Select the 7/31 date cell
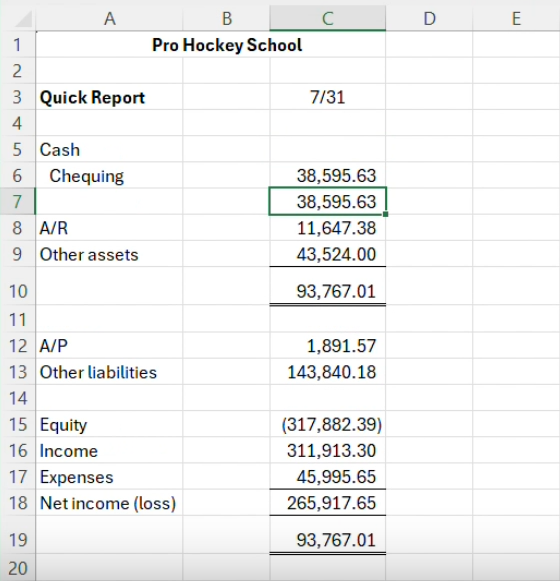This screenshot has width=560, height=581. point(328,97)
